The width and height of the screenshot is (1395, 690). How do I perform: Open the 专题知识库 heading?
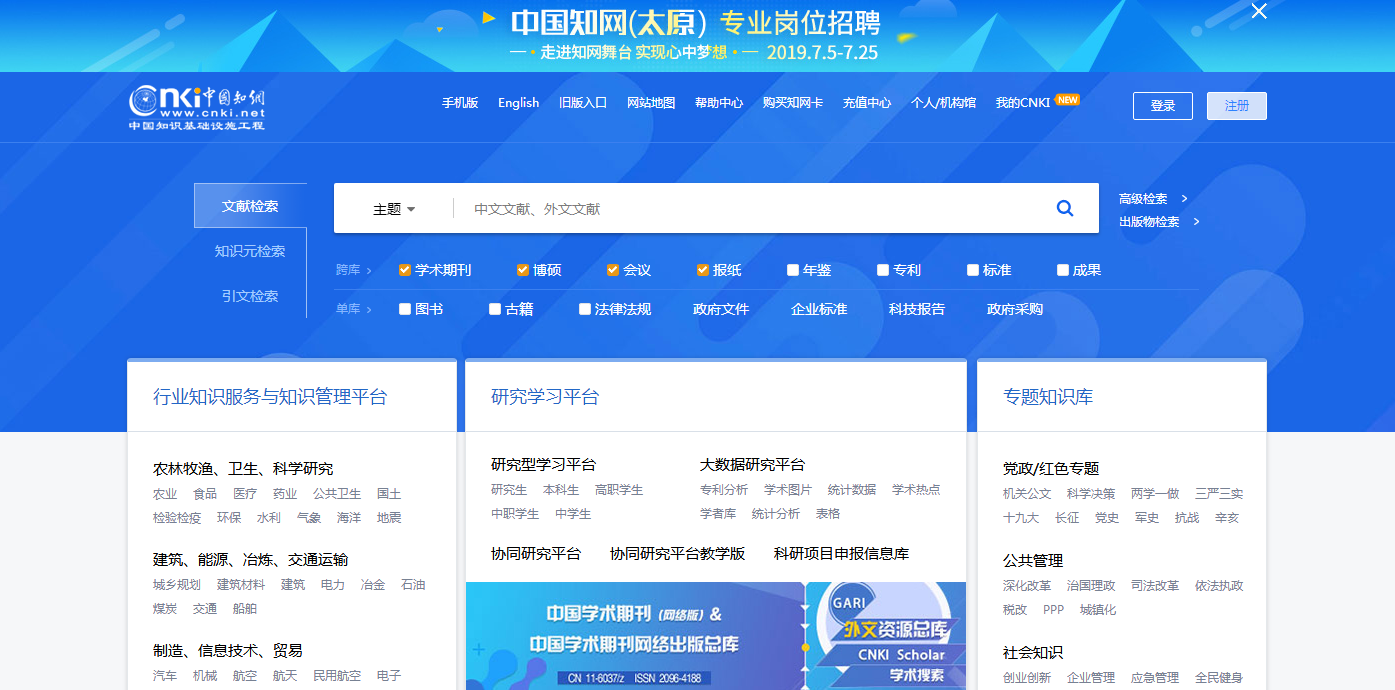[x=1048, y=397]
